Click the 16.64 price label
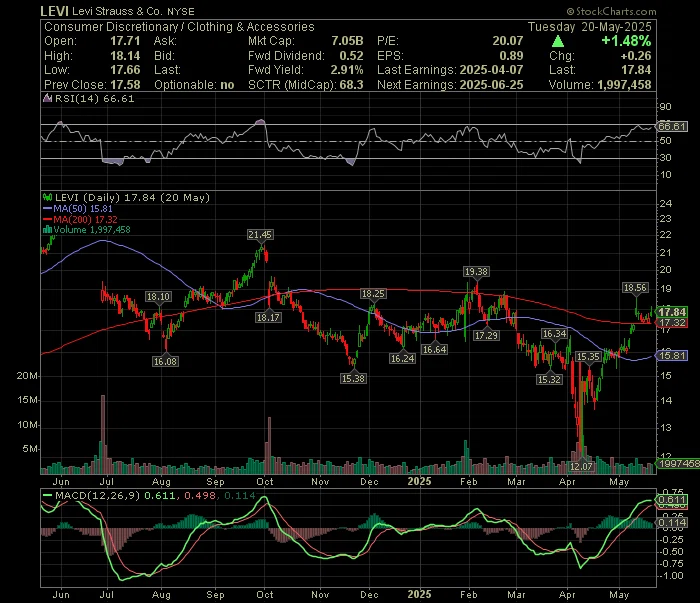This screenshot has width=700, height=603. (x=434, y=350)
